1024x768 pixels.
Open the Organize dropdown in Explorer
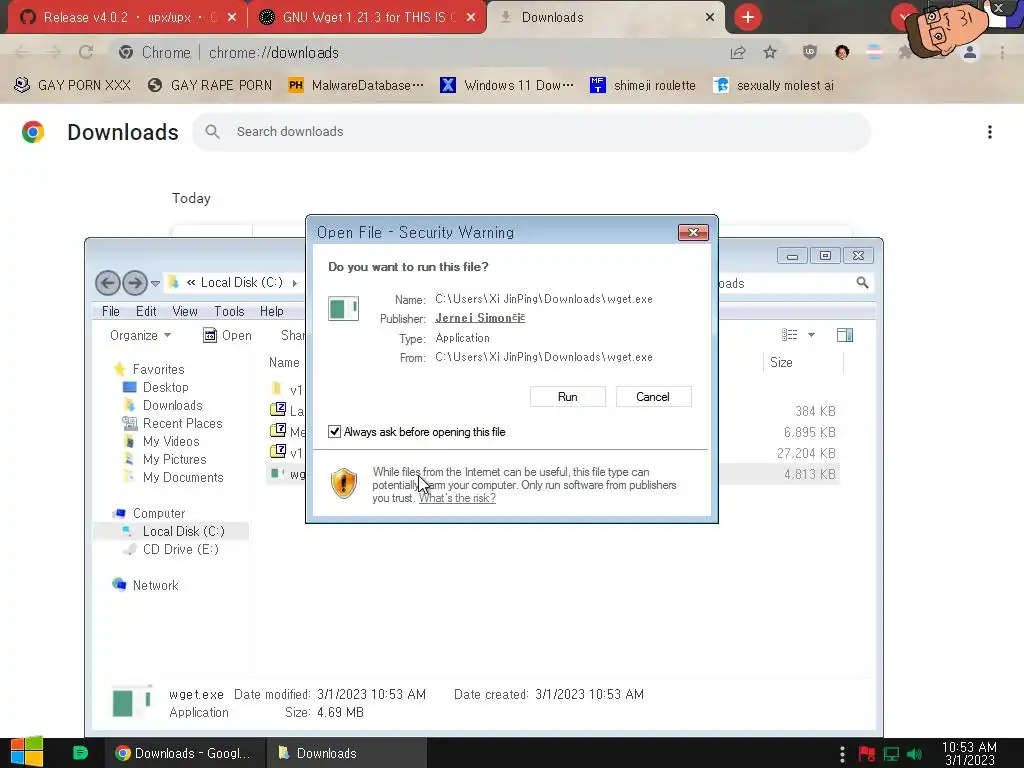pyautogui.click(x=140, y=336)
